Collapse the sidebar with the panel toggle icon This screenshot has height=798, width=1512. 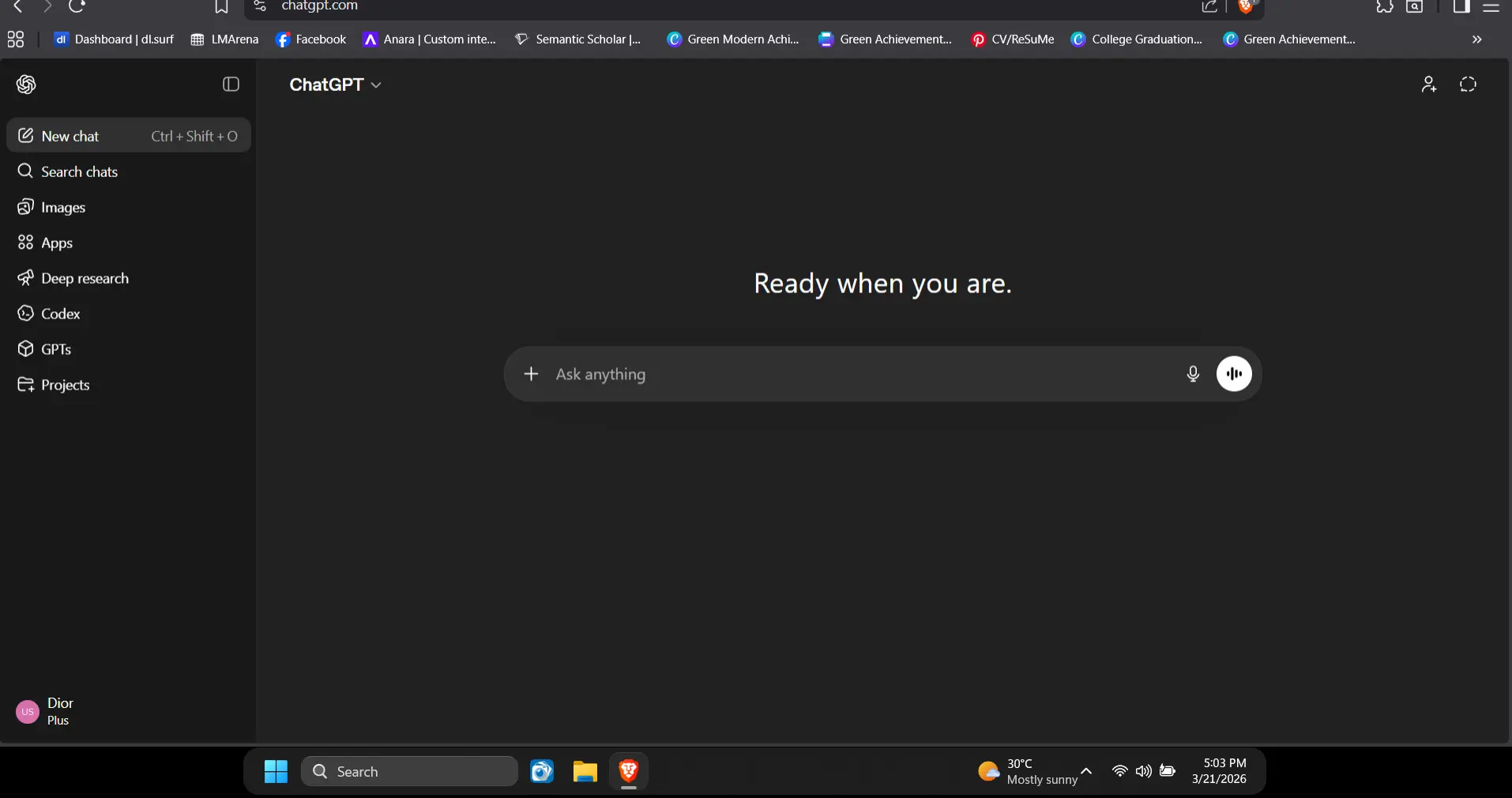click(x=231, y=85)
